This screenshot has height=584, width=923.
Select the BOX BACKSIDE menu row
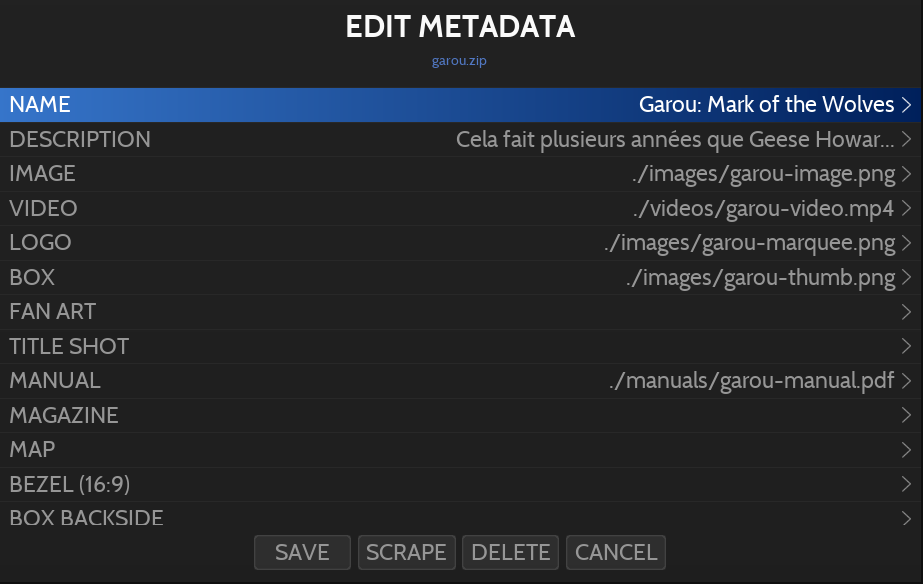[x=87, y=518]
